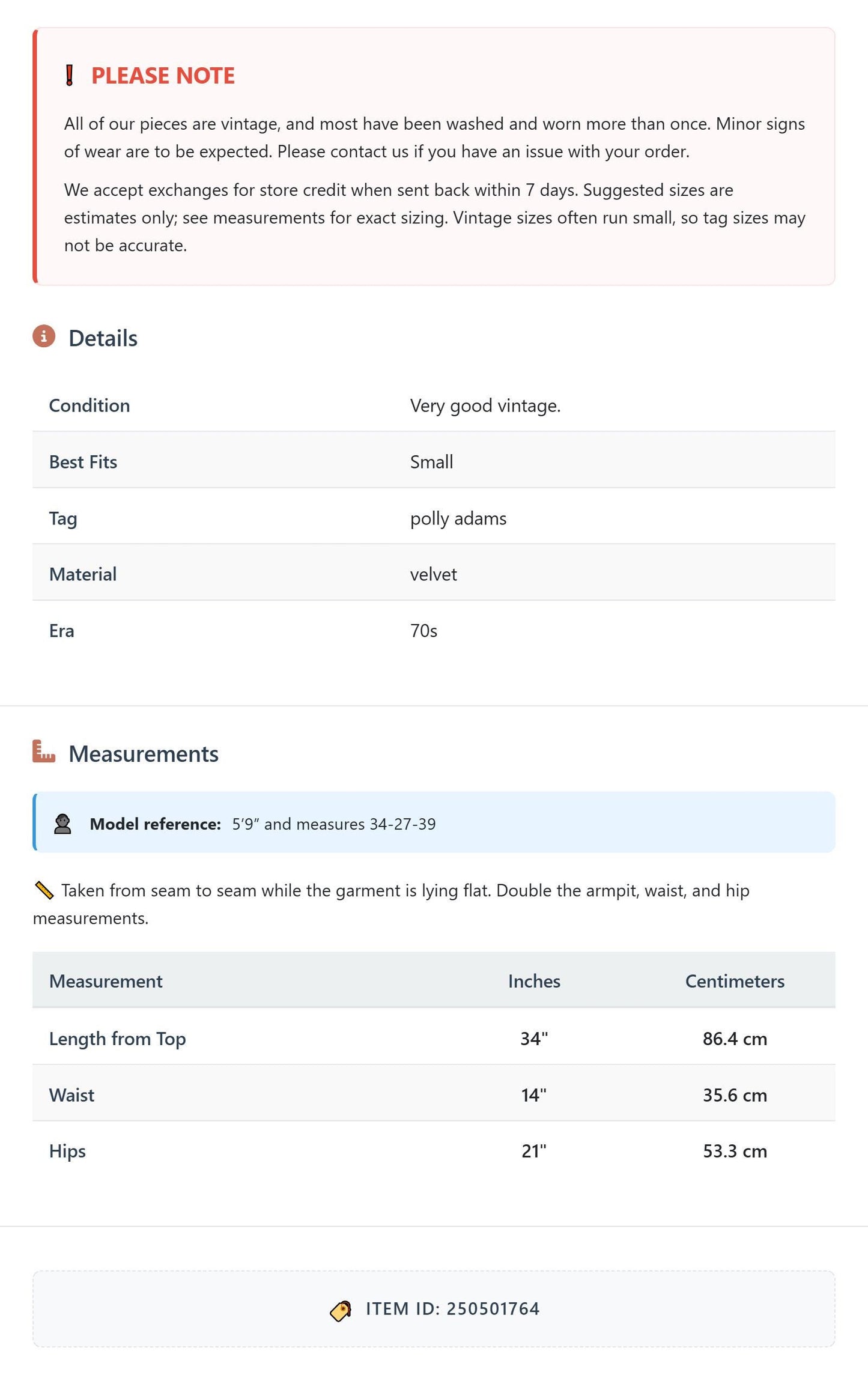Click the Measurements ruler icon

coord(44,751)
